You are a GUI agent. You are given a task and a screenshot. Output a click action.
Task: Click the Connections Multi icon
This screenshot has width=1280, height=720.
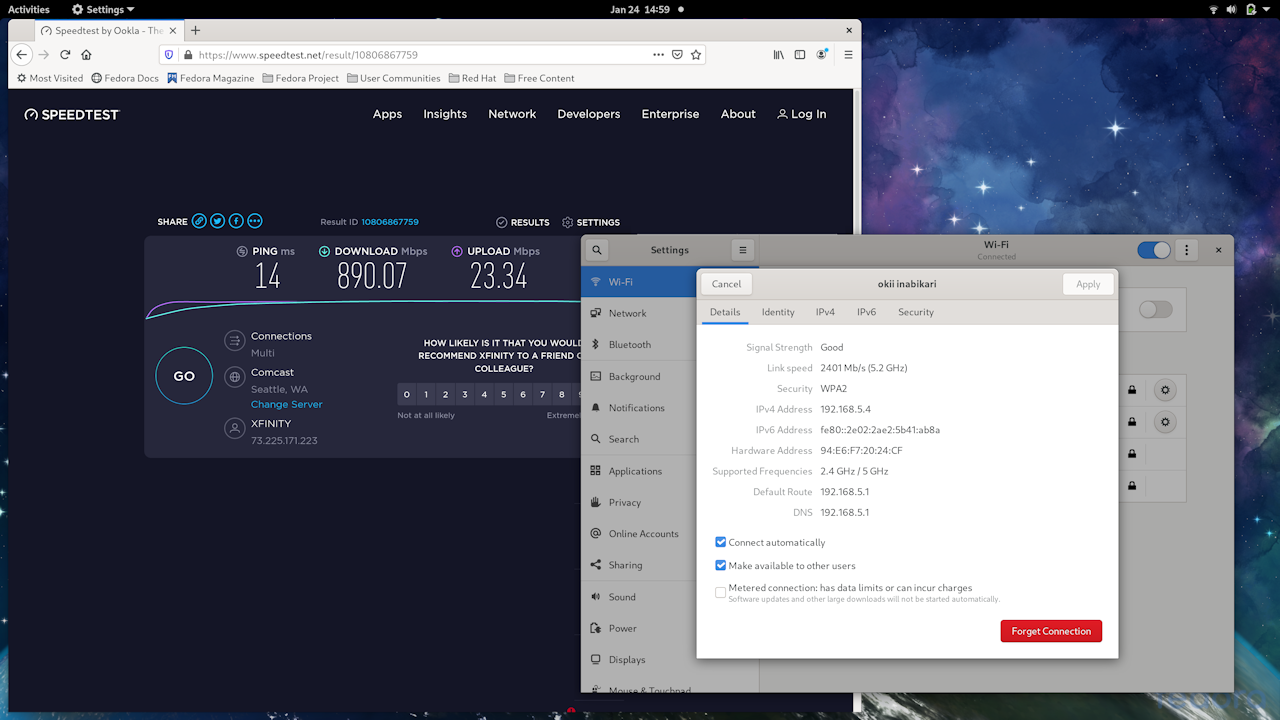pyautogui.click(x=234, y=341)
